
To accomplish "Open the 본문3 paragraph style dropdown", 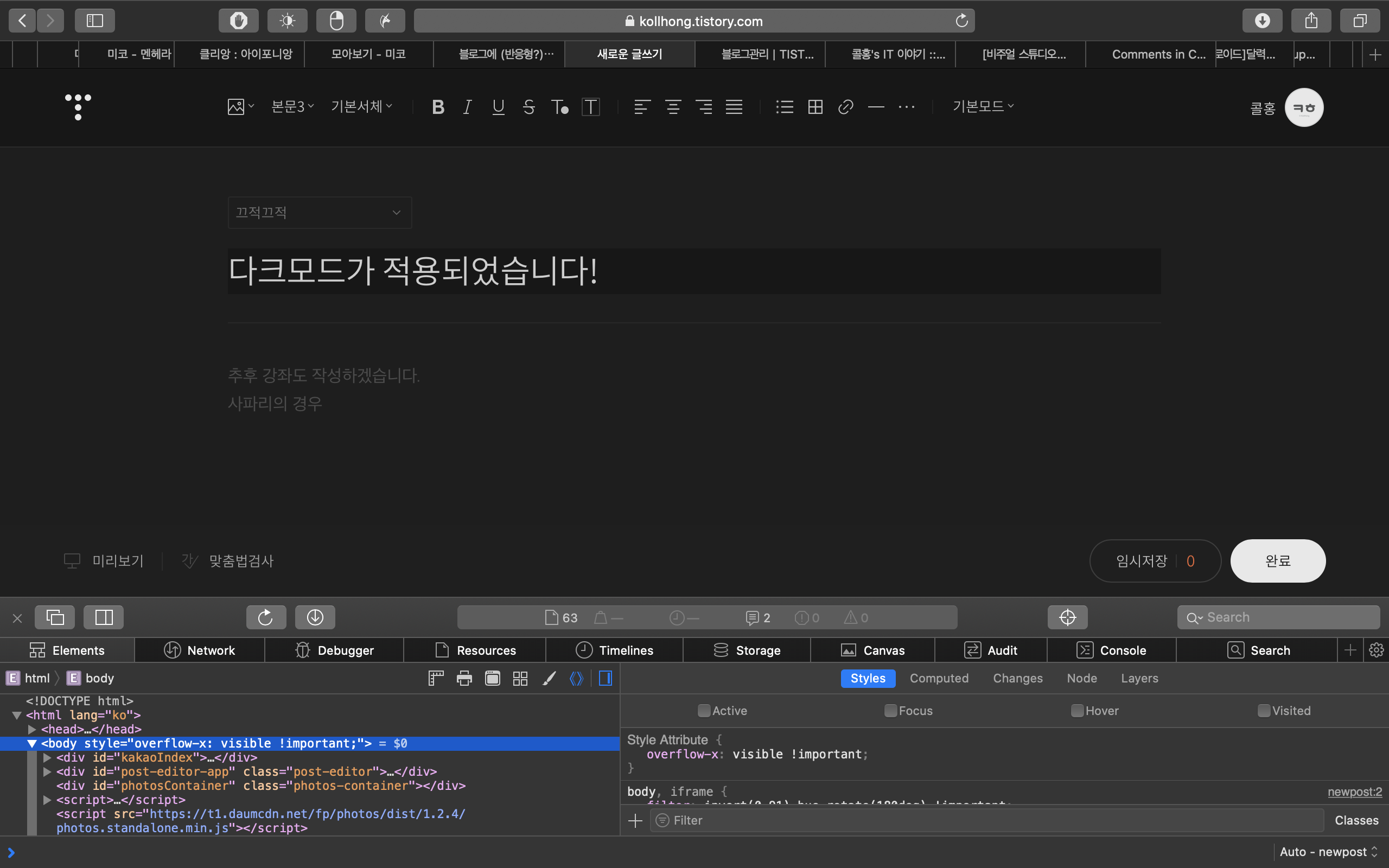I will pos(292,107).
